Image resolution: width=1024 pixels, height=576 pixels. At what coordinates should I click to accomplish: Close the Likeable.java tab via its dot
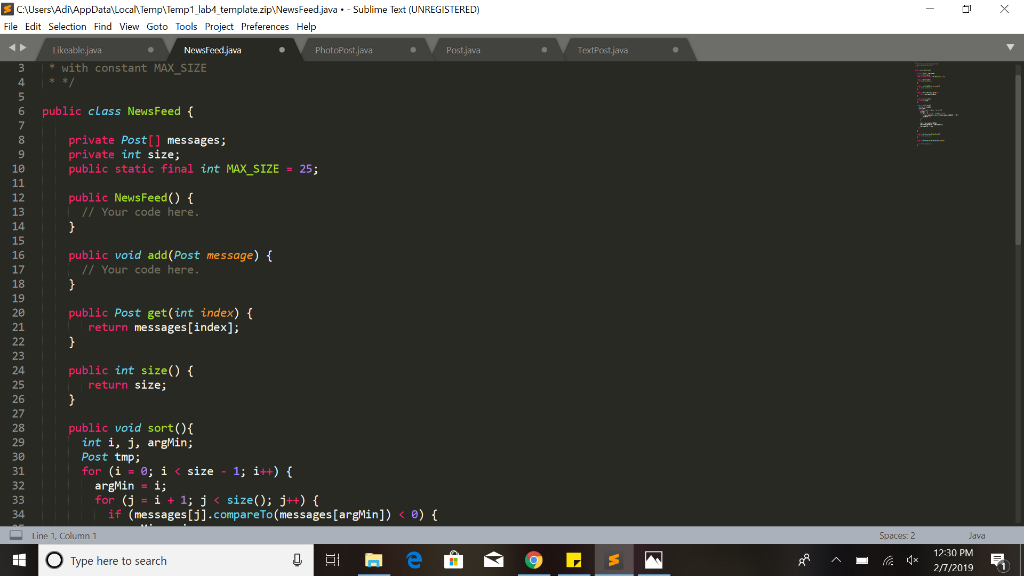coord(151,50)
